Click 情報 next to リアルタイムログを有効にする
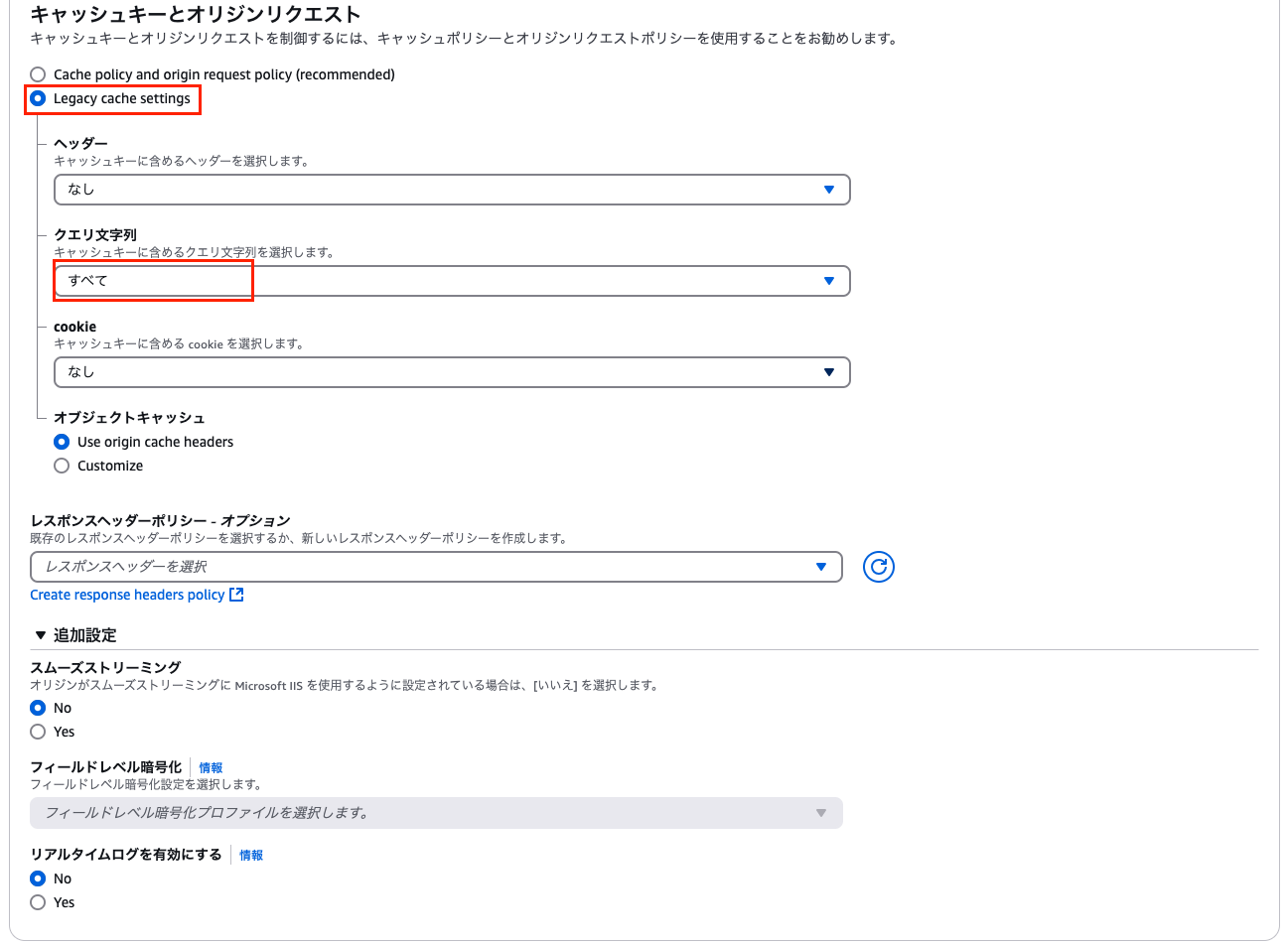1288x945 pixels. click(251, 855)
